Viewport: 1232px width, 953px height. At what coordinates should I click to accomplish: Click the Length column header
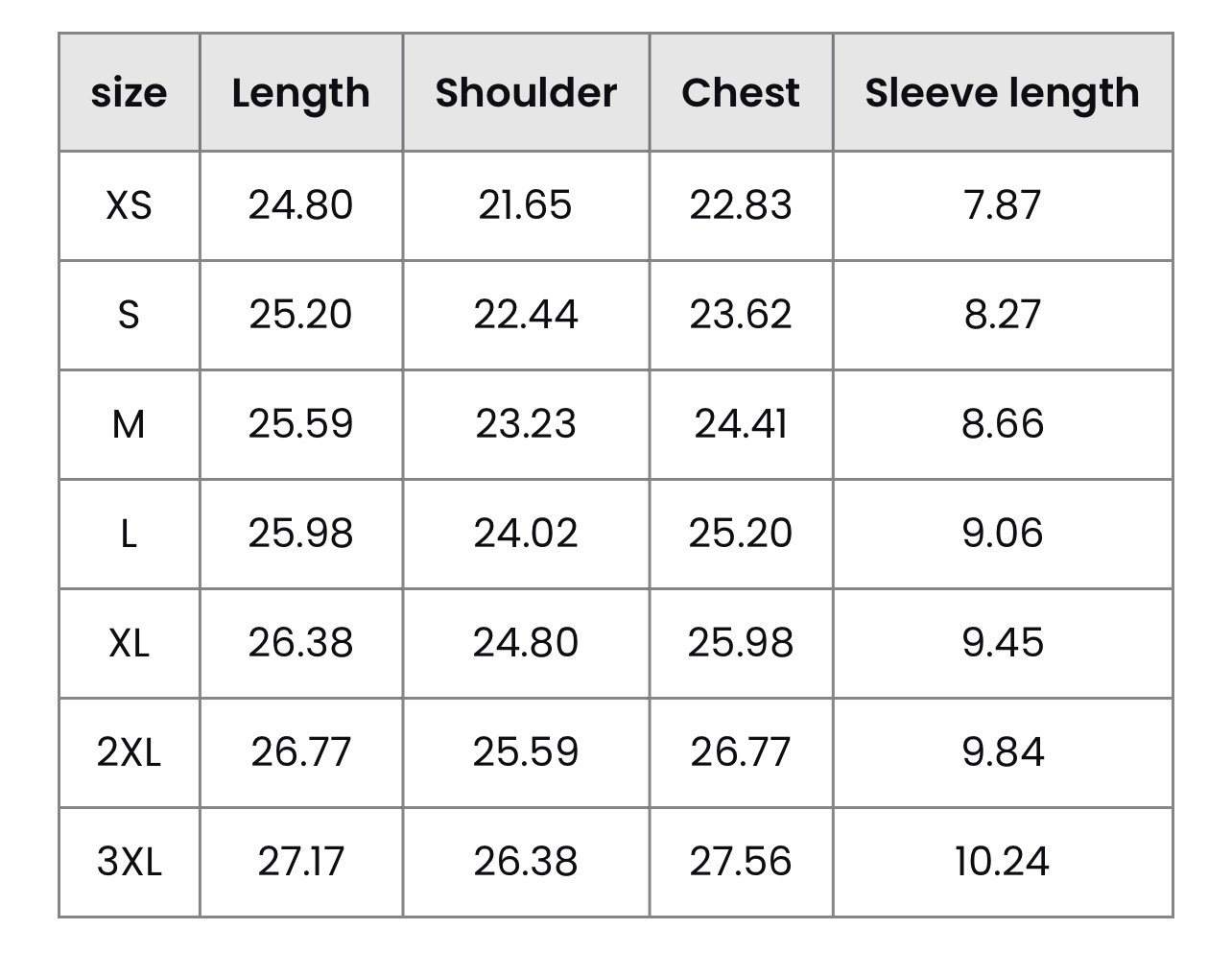click(x=301, y=93)
